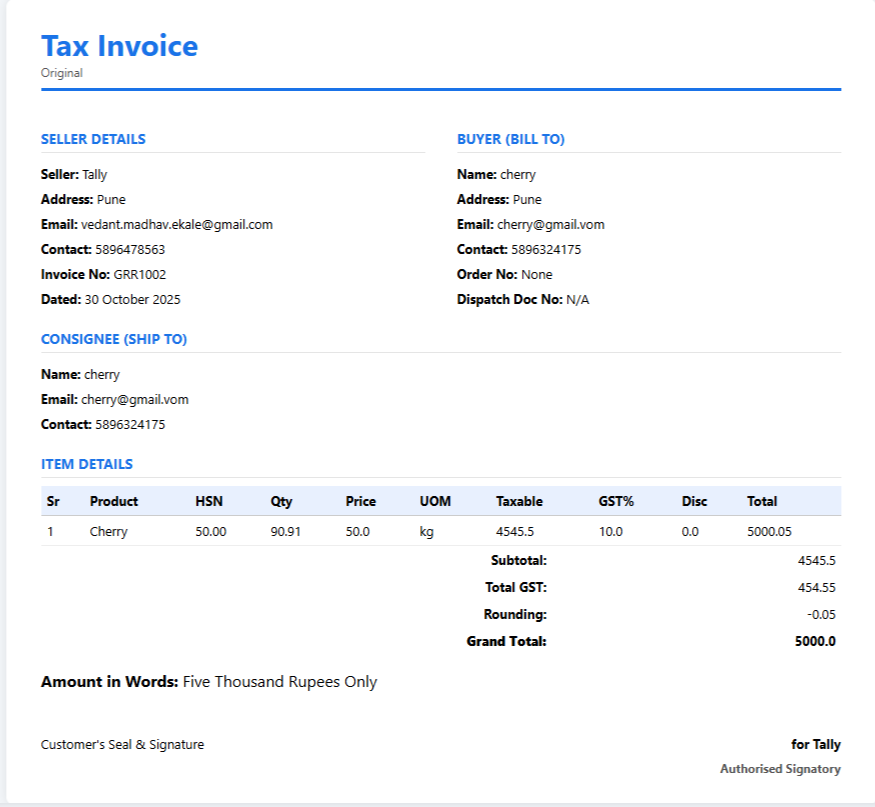Click the Tax Invoice title

tap(119, 46)
